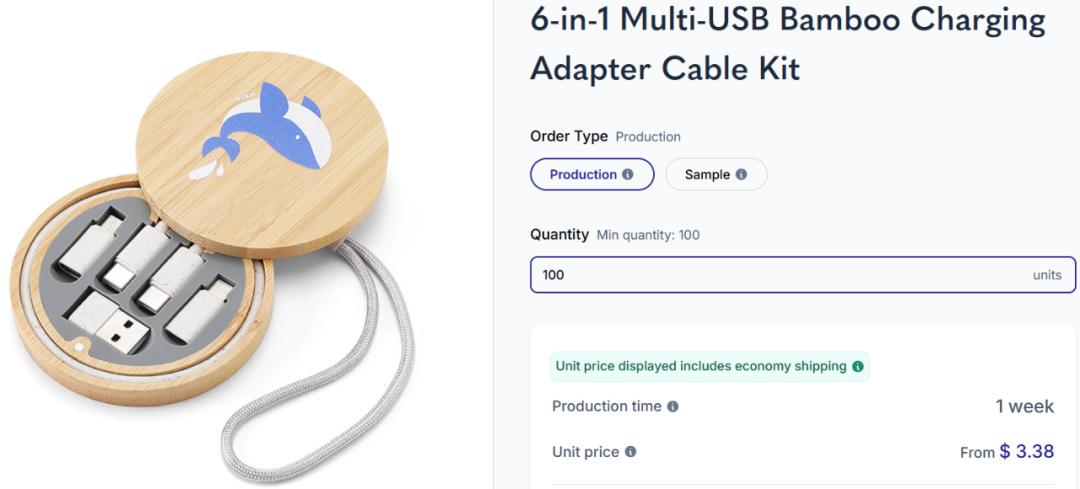This screenshot has height=489, width=1080.
Task: Click the 'units' suffix in quantity field
Action: 1047,275
